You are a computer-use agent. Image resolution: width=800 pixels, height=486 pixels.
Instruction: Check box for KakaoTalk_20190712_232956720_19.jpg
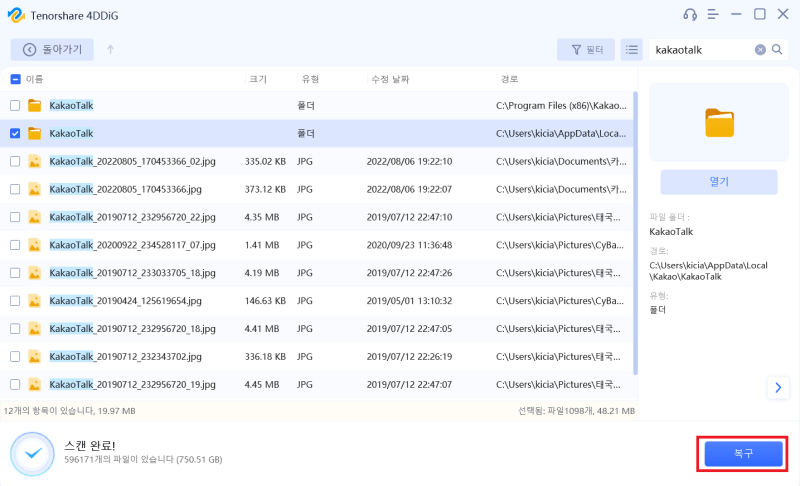pos(15,385)
